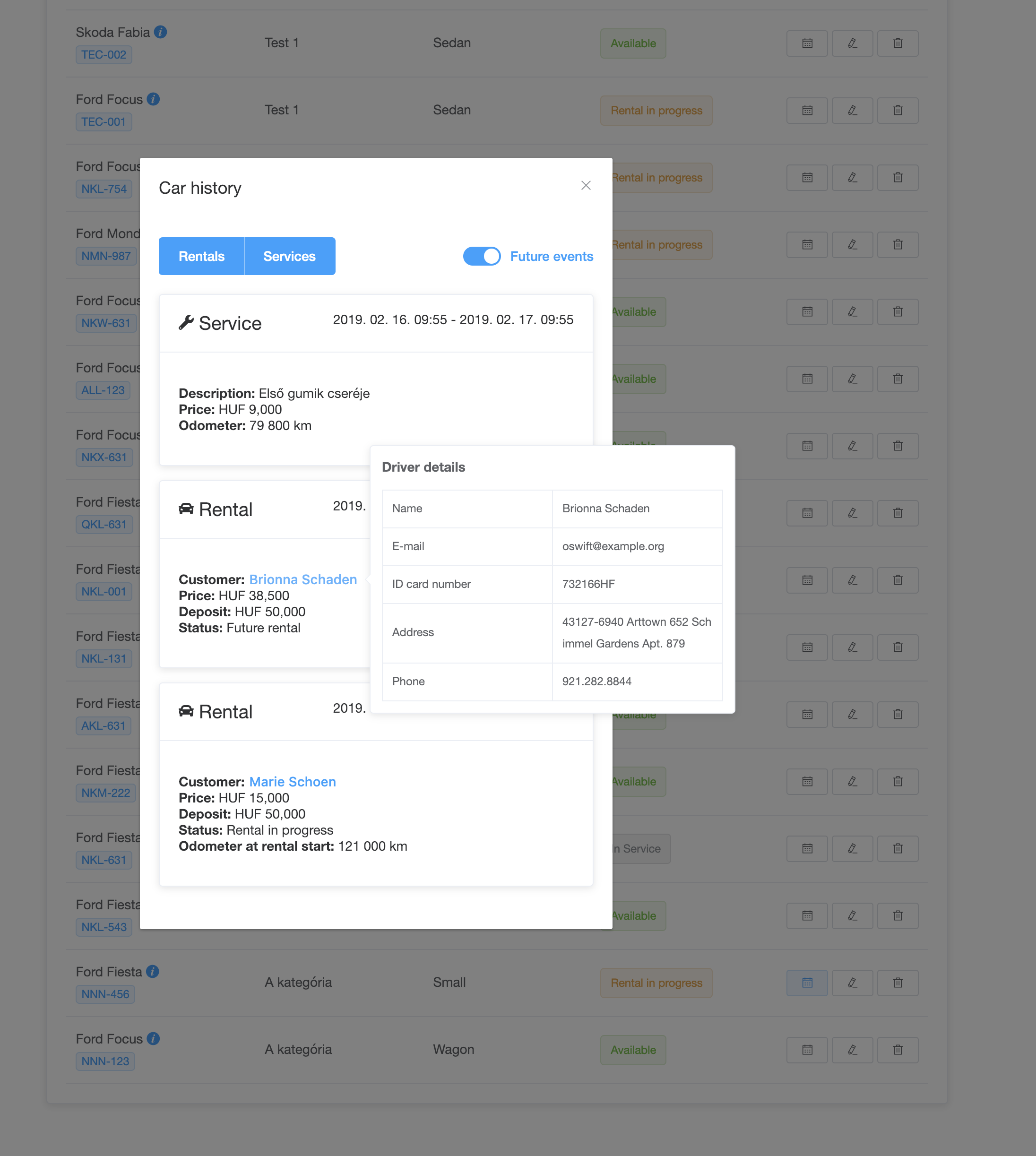Click the Odometer 79 800 km line
1036x1156 pixels.
pyautogui.click(x=245, y=426)
